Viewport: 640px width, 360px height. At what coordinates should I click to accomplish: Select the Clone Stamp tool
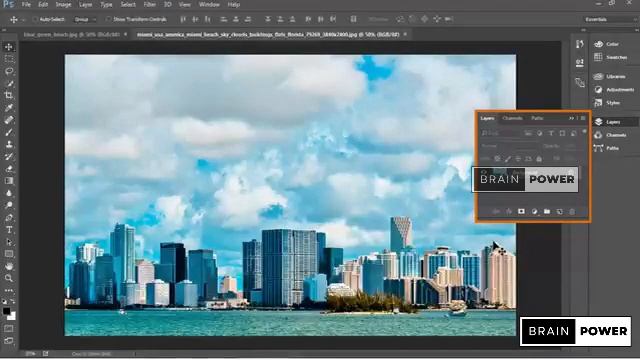click(x=9, y=144)
